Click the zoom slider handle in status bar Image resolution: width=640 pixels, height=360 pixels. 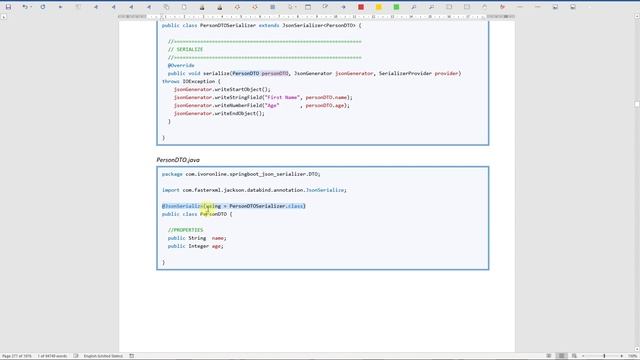[604, 356]
